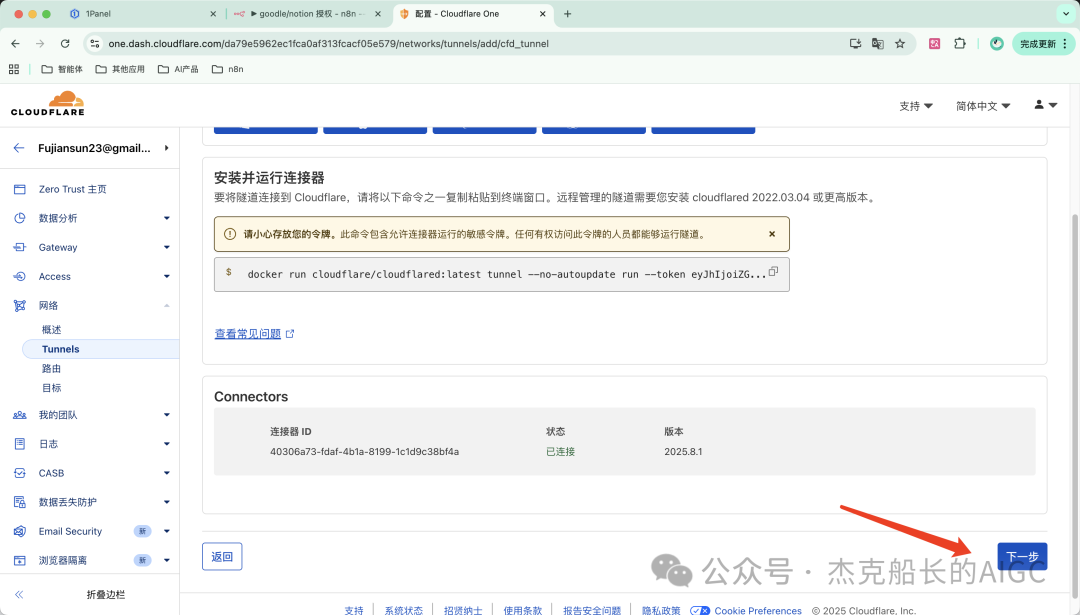Bookmark this page with the star icon
The height and width of the screenshot is (615, 1080).
point(900,43)
